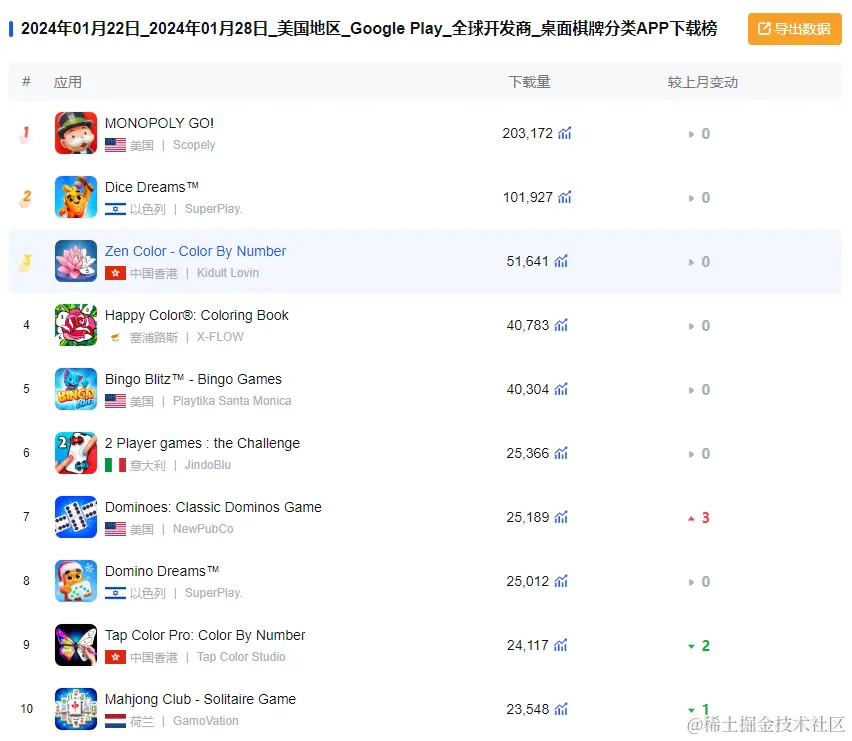The height and width of the screenshot is (741, 852).
Task: Click the Playtika Santa Monica developer name
Action: coord(232,401)
